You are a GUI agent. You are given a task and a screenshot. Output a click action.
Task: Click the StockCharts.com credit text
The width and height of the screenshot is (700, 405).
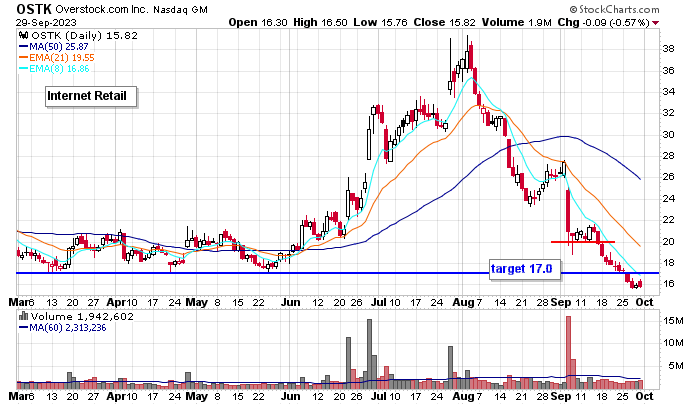(614, 9)
